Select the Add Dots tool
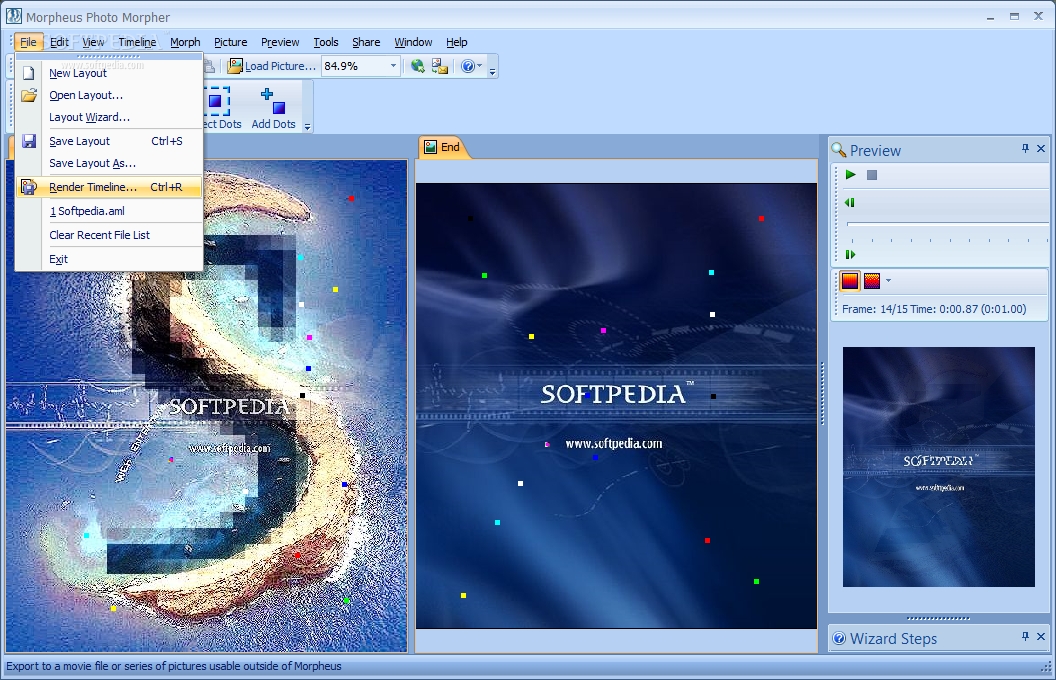 click(x=273, y=108)
